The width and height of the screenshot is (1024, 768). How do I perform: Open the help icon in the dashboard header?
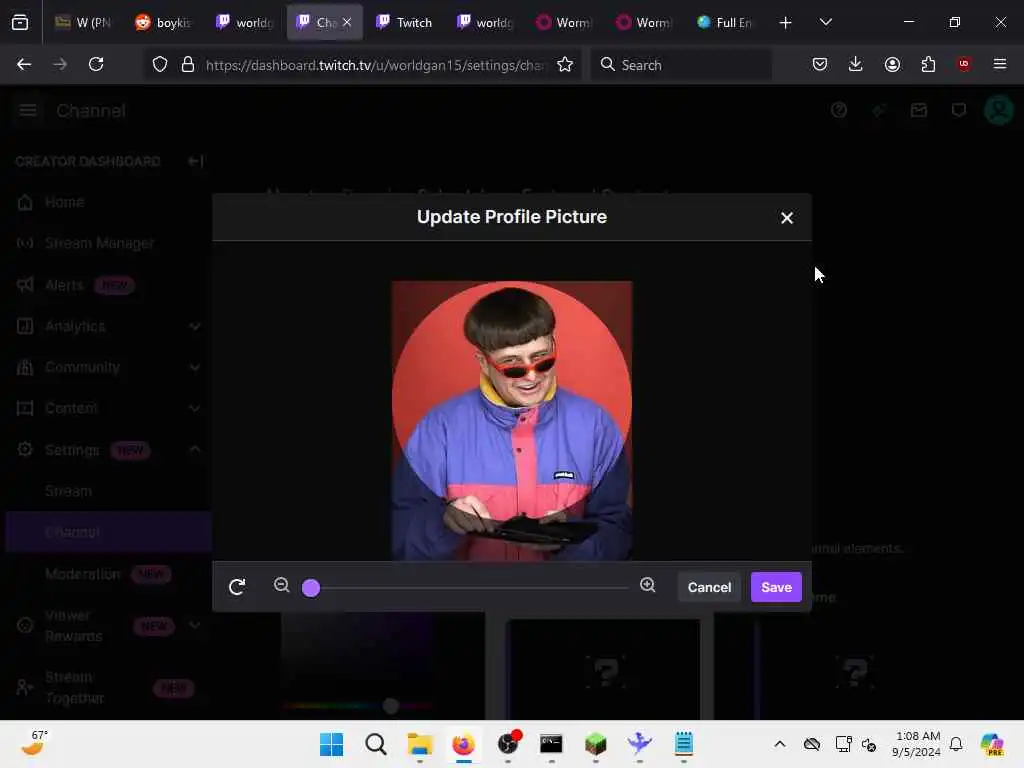pyautogui.click(x=839, y=110)
